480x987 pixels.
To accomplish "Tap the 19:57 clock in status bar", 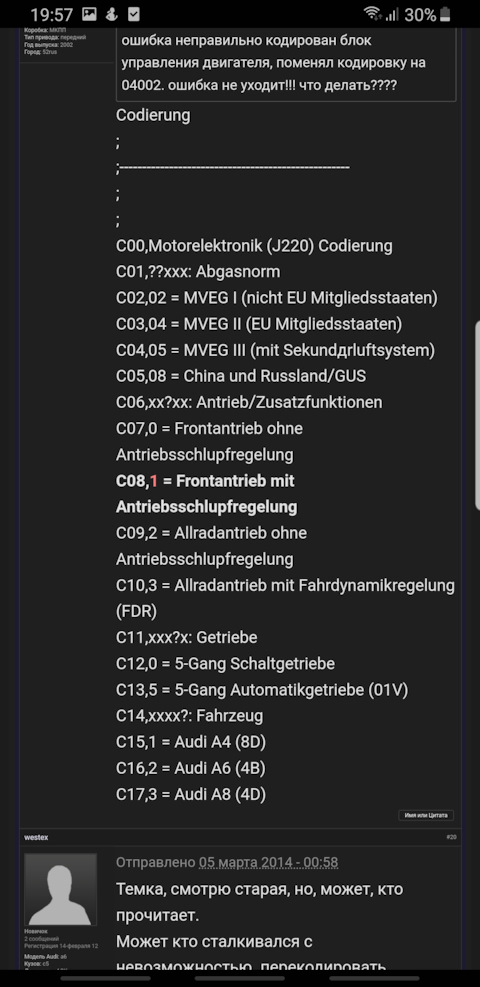I will point(52,14).
